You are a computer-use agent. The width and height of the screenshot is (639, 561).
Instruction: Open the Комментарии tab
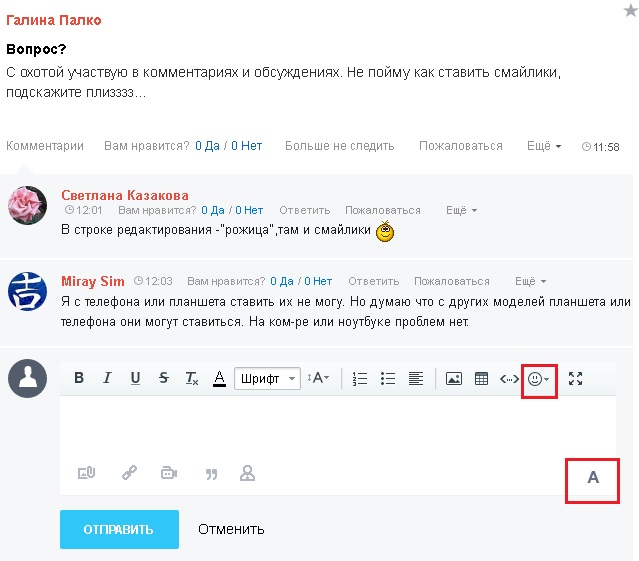pos(45,146)
